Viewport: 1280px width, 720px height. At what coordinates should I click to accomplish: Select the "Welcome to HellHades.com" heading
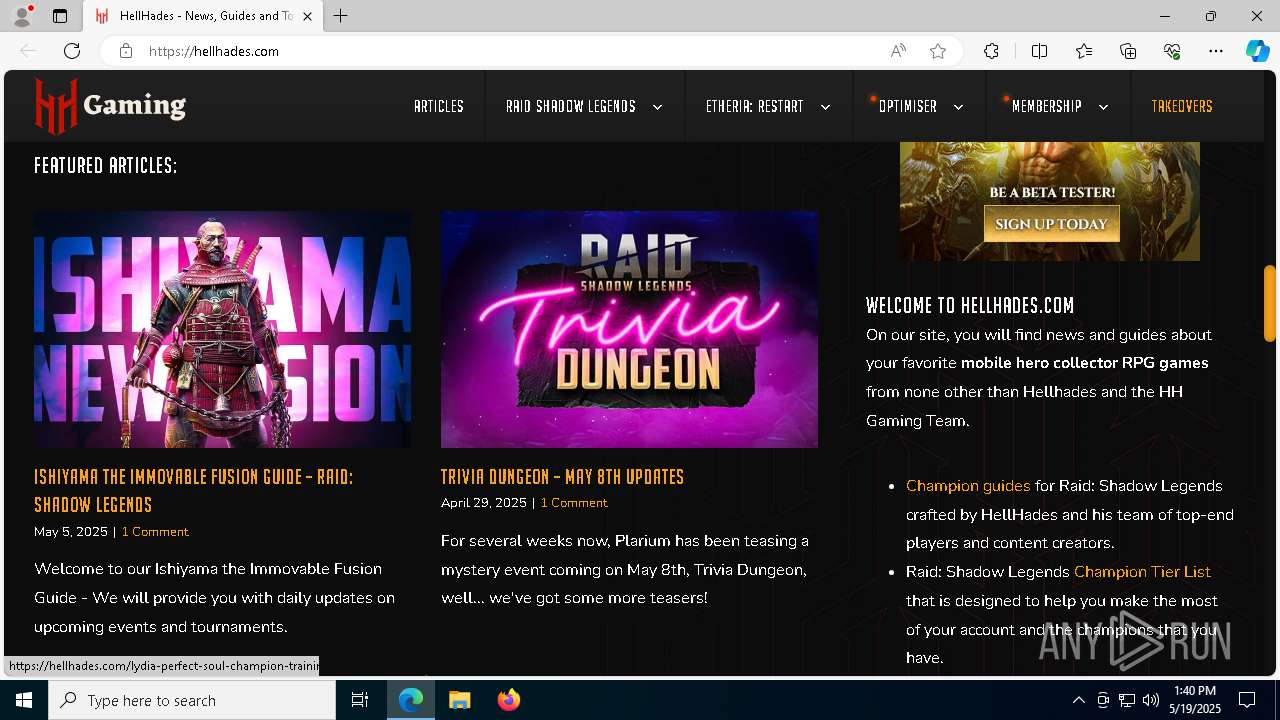point(970,305)
